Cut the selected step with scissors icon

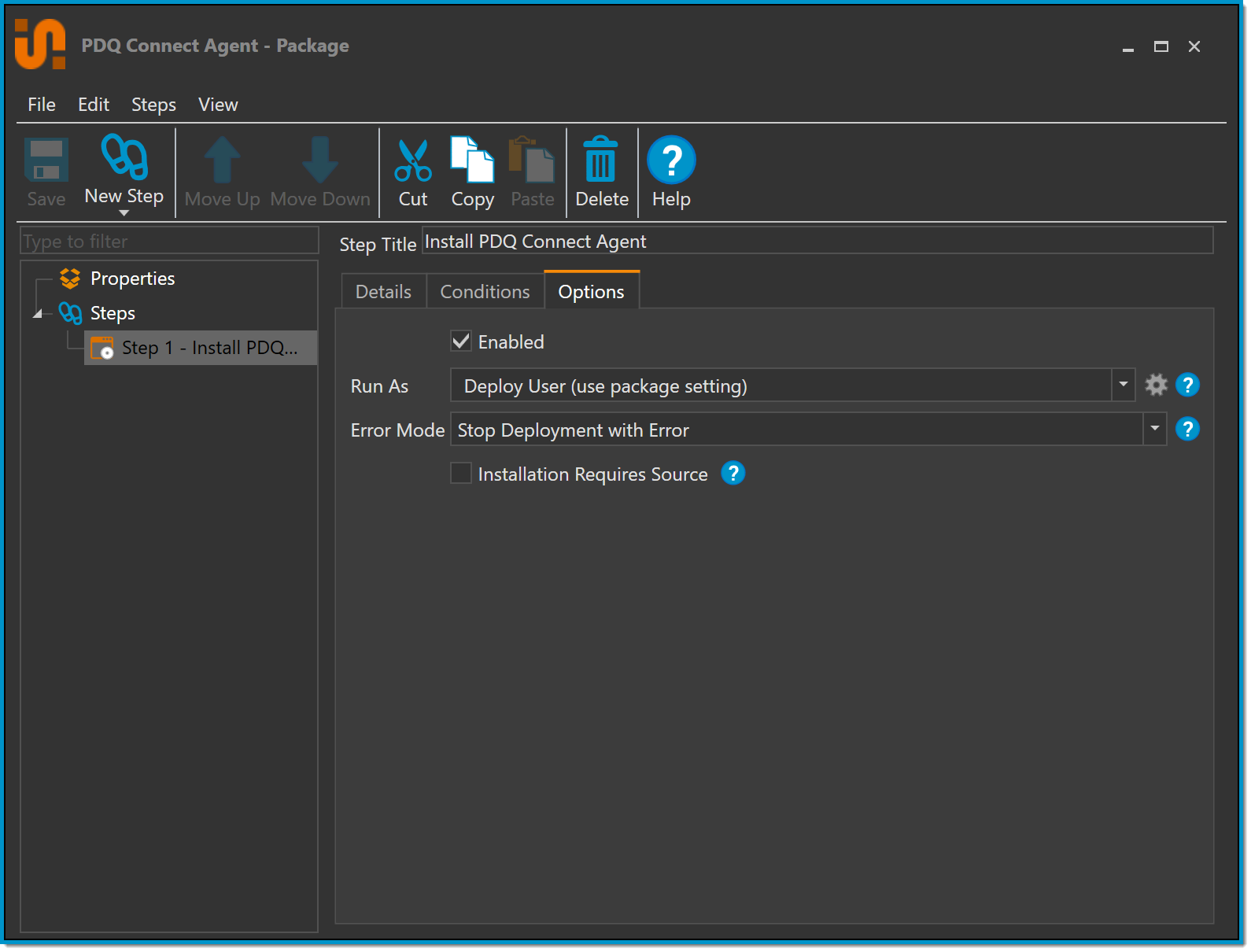[x=413, y=161]
